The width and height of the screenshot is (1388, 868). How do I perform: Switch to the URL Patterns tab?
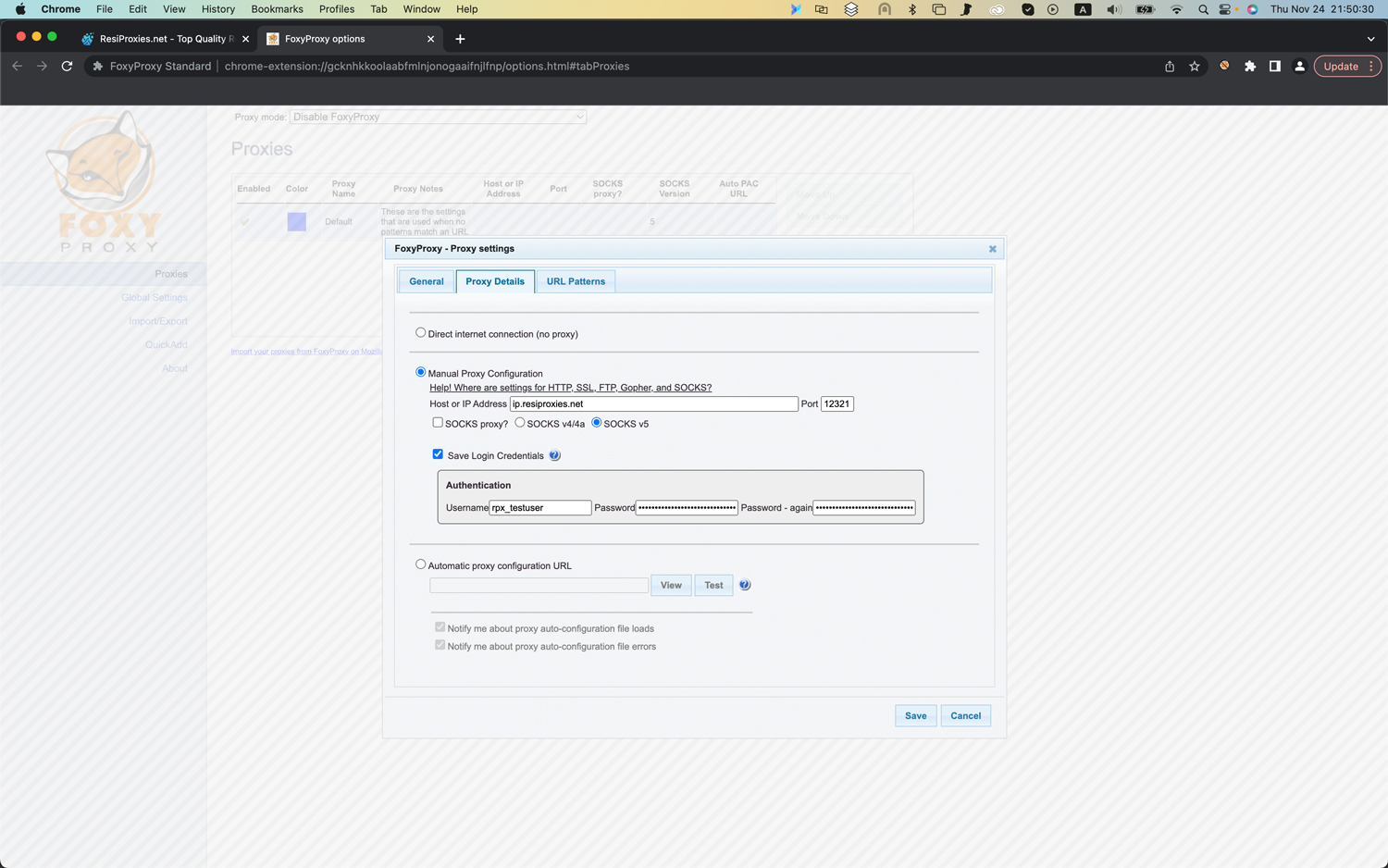pyautogui.click(x=576, y=281)
